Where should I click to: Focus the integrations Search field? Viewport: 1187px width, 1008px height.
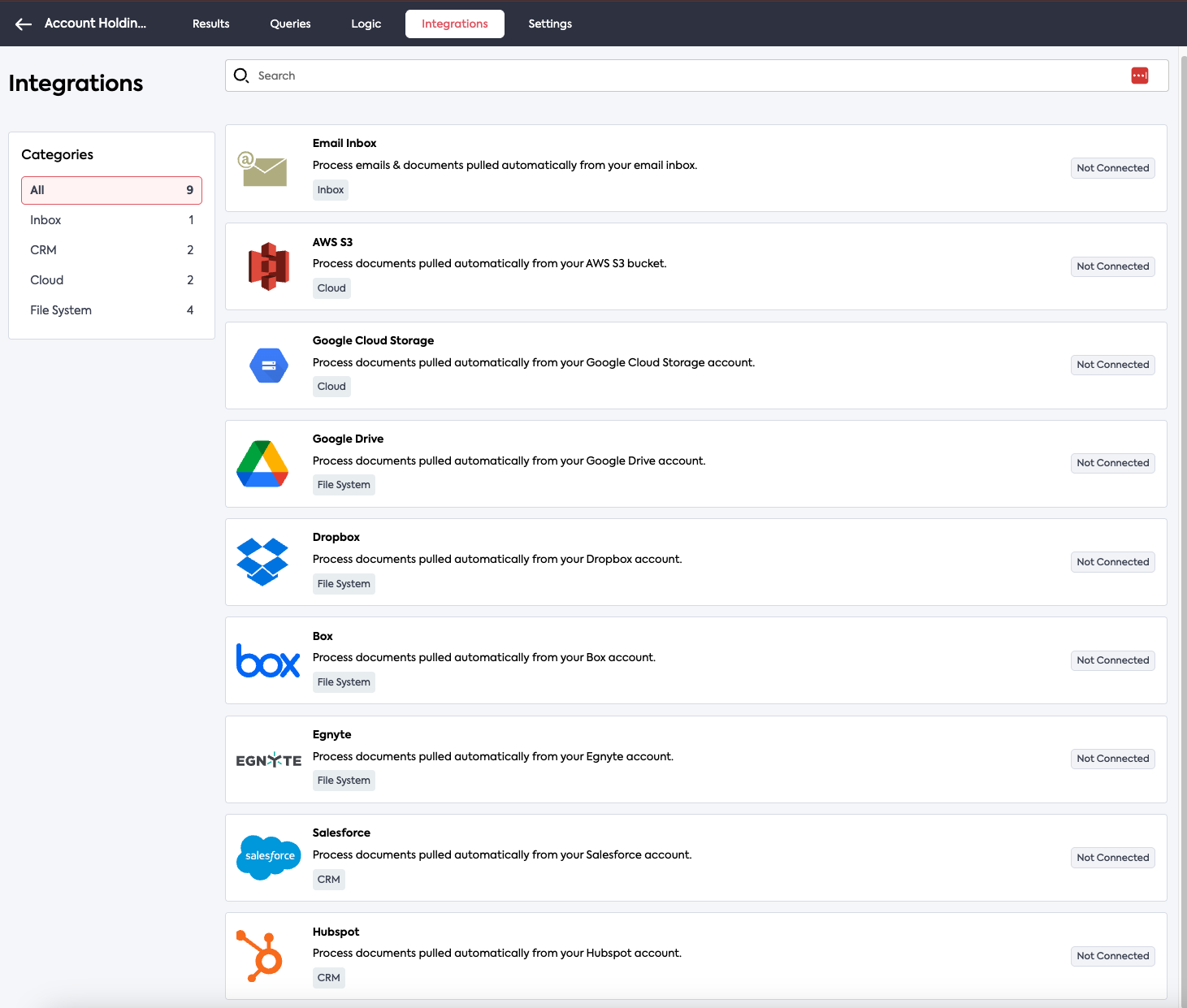682,76
